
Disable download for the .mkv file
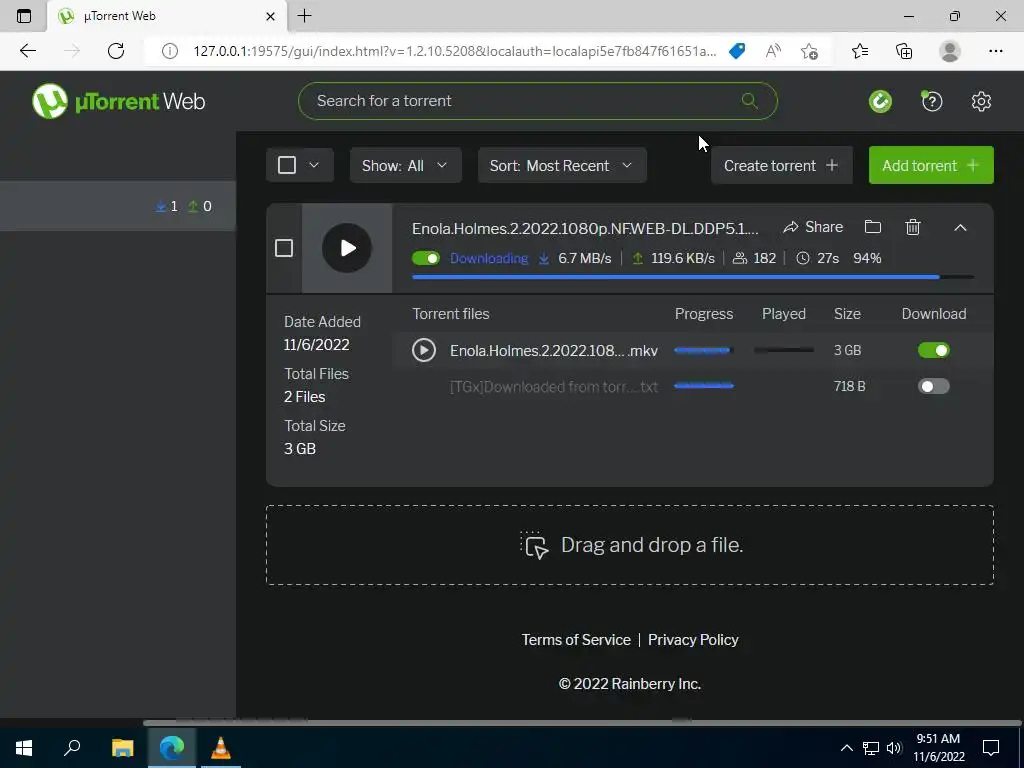(933, 350)
